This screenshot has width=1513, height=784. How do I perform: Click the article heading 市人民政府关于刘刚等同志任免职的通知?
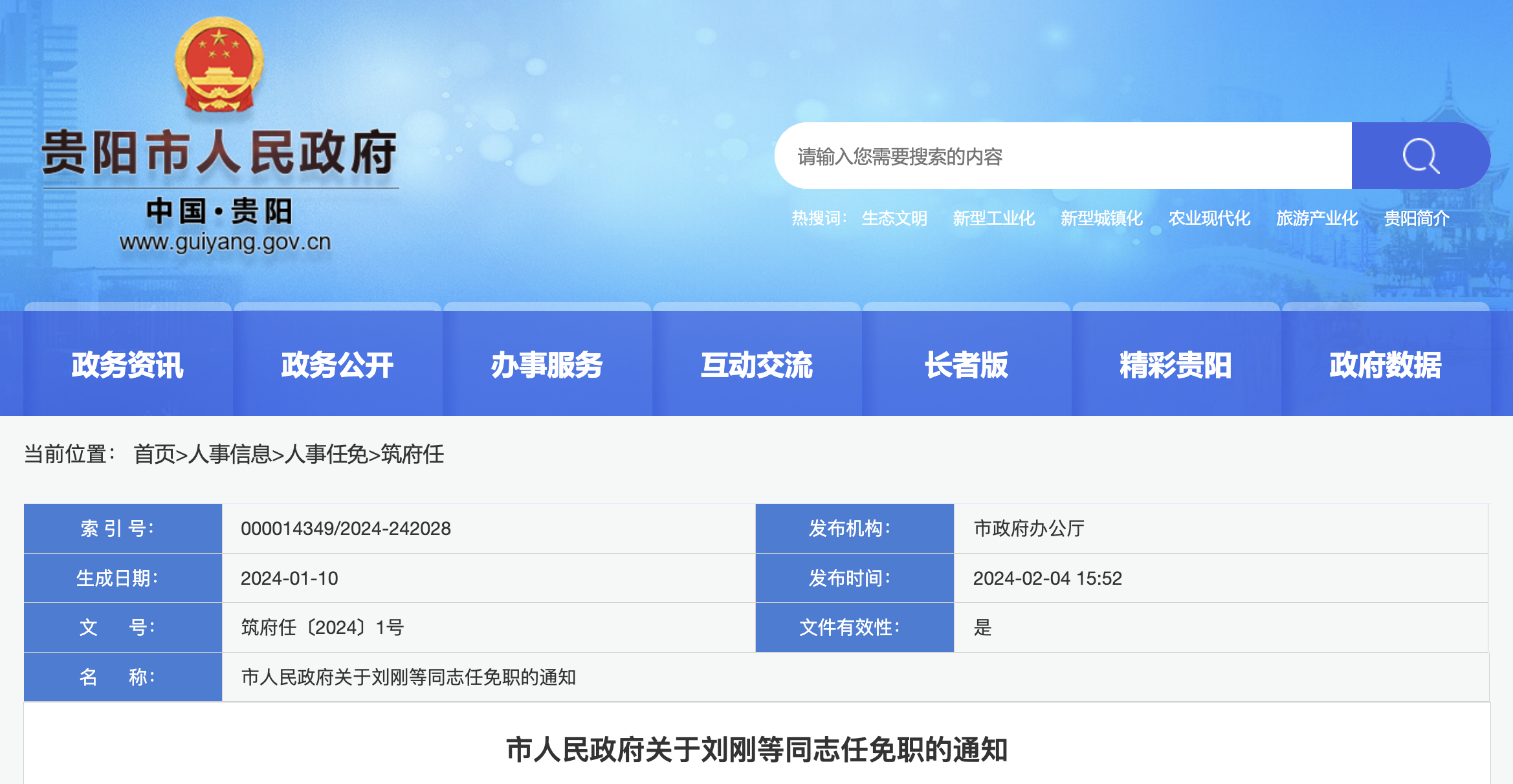756,750
